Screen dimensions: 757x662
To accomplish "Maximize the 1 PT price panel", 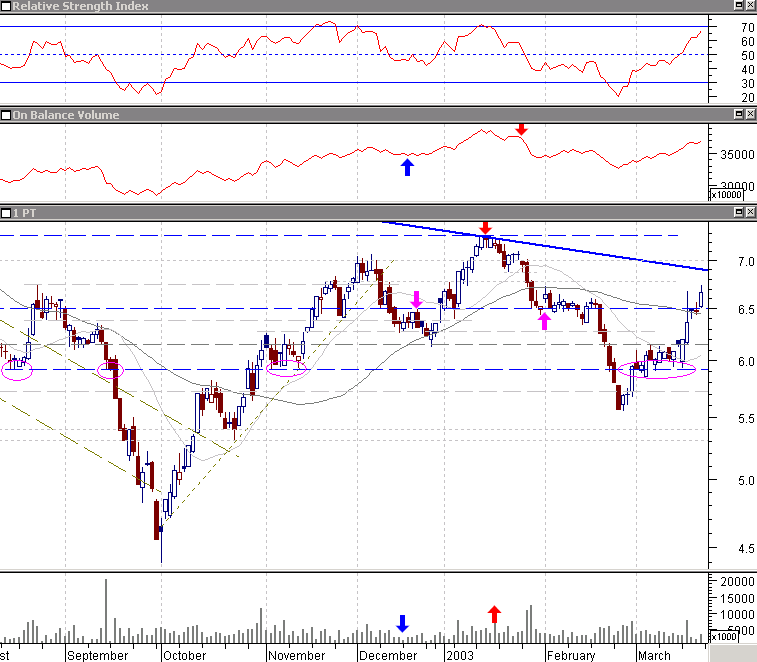I will point(739,212).
